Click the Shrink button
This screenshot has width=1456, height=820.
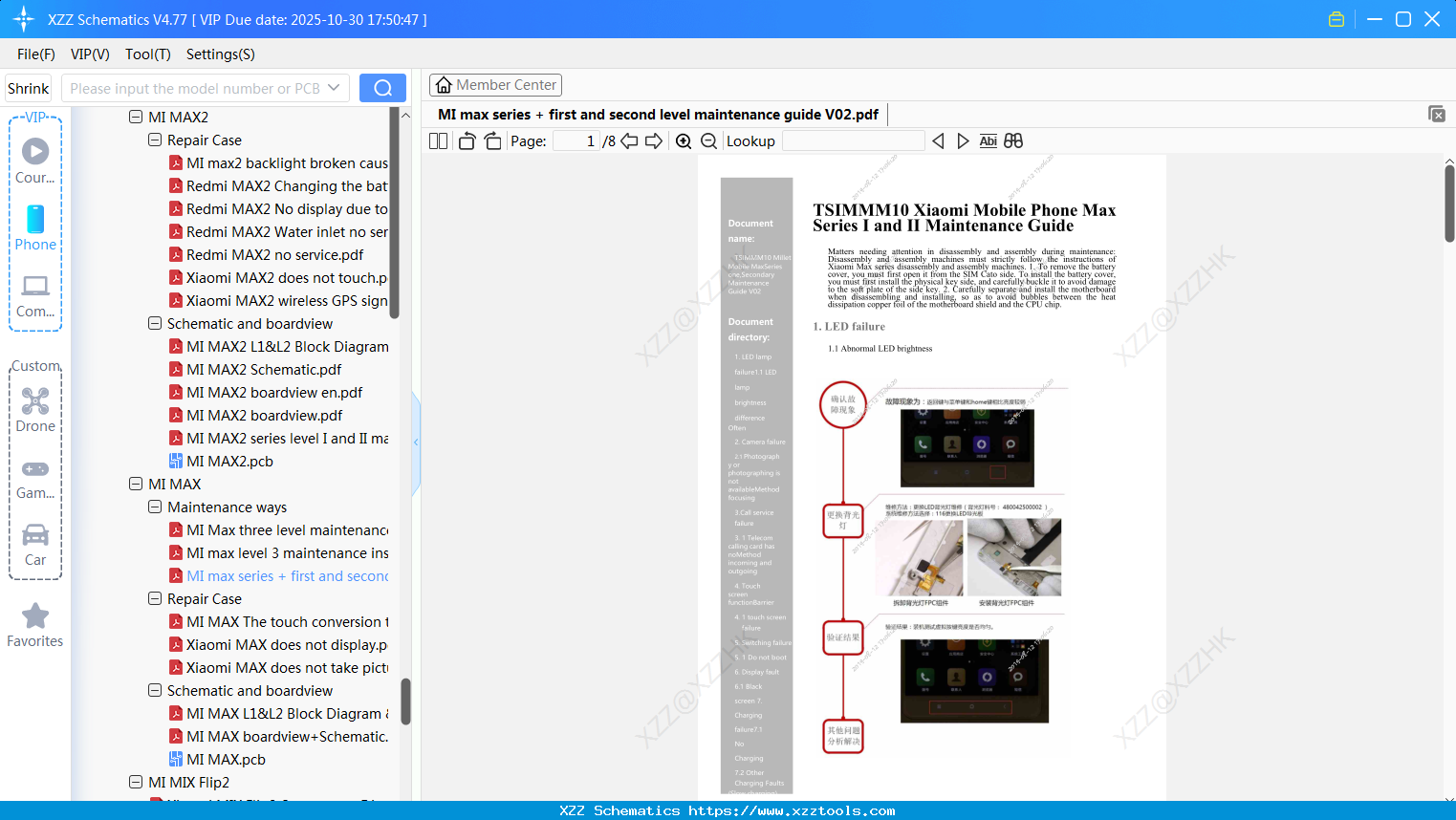(x=29, y=88)
